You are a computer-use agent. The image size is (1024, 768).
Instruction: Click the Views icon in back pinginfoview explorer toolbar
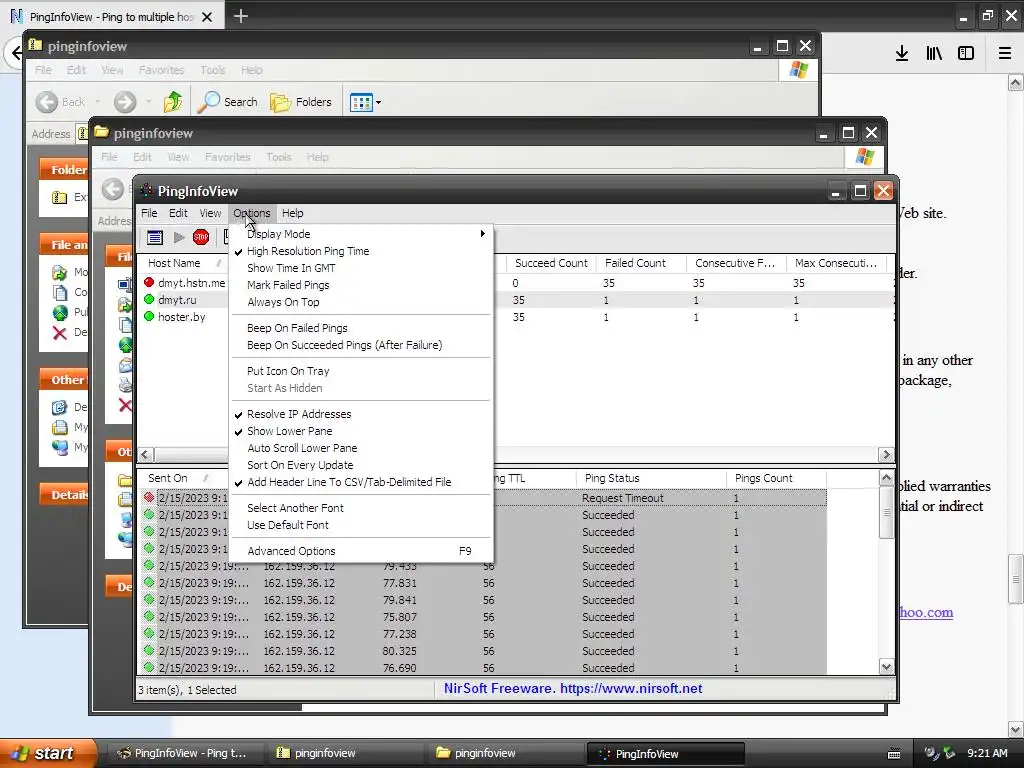[x=361, y=102]
